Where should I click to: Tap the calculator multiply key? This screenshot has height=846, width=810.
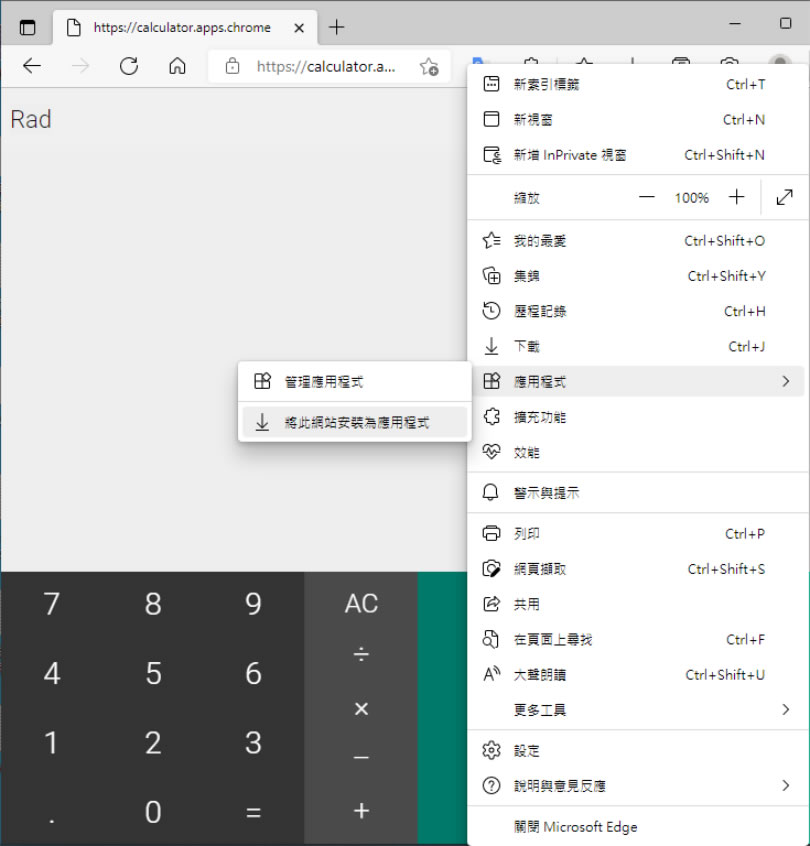click(361, 708)
